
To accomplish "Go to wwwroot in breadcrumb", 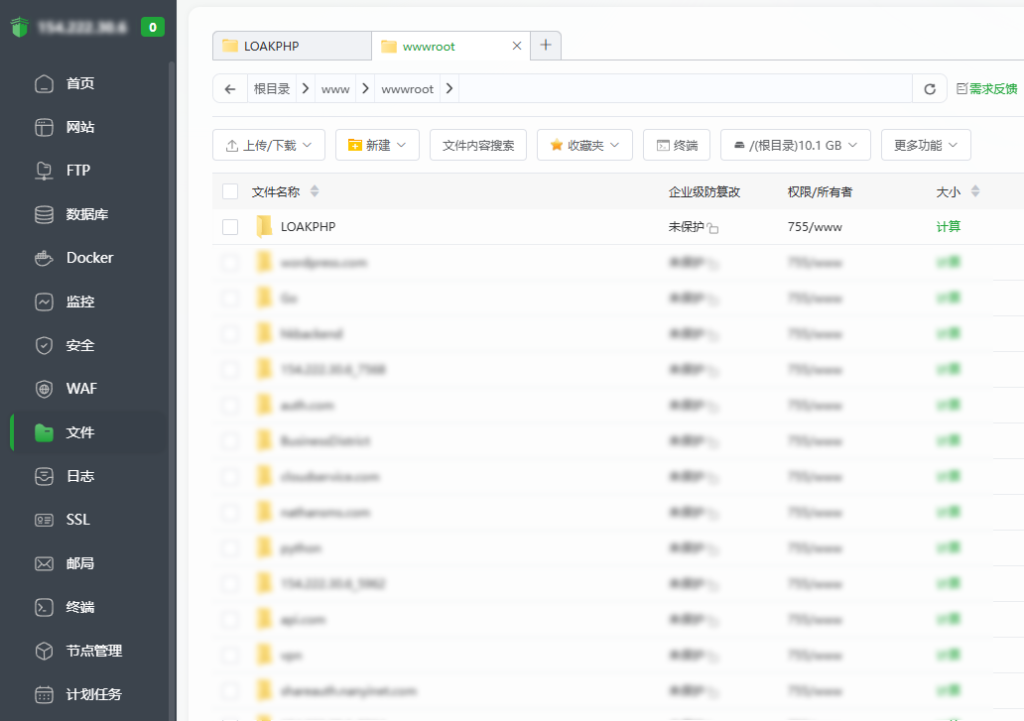I will pyautogui.click(x=407, y=89).
